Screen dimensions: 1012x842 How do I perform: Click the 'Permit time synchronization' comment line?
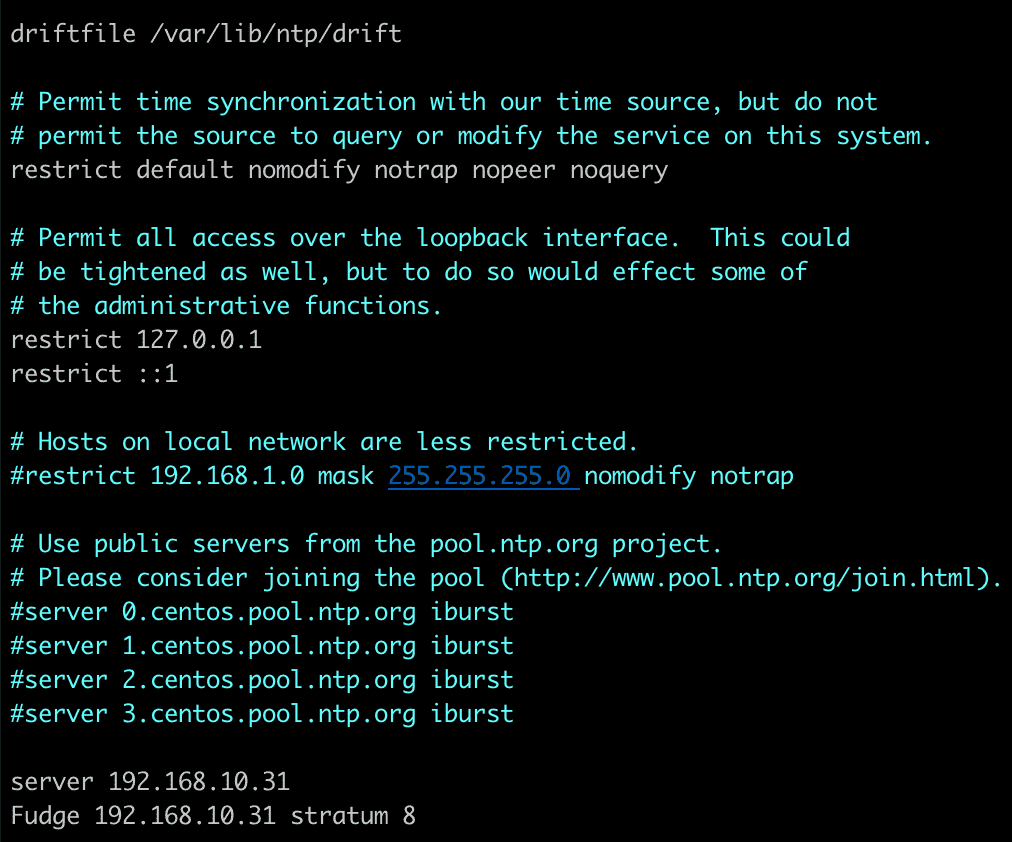coord(444,102)
